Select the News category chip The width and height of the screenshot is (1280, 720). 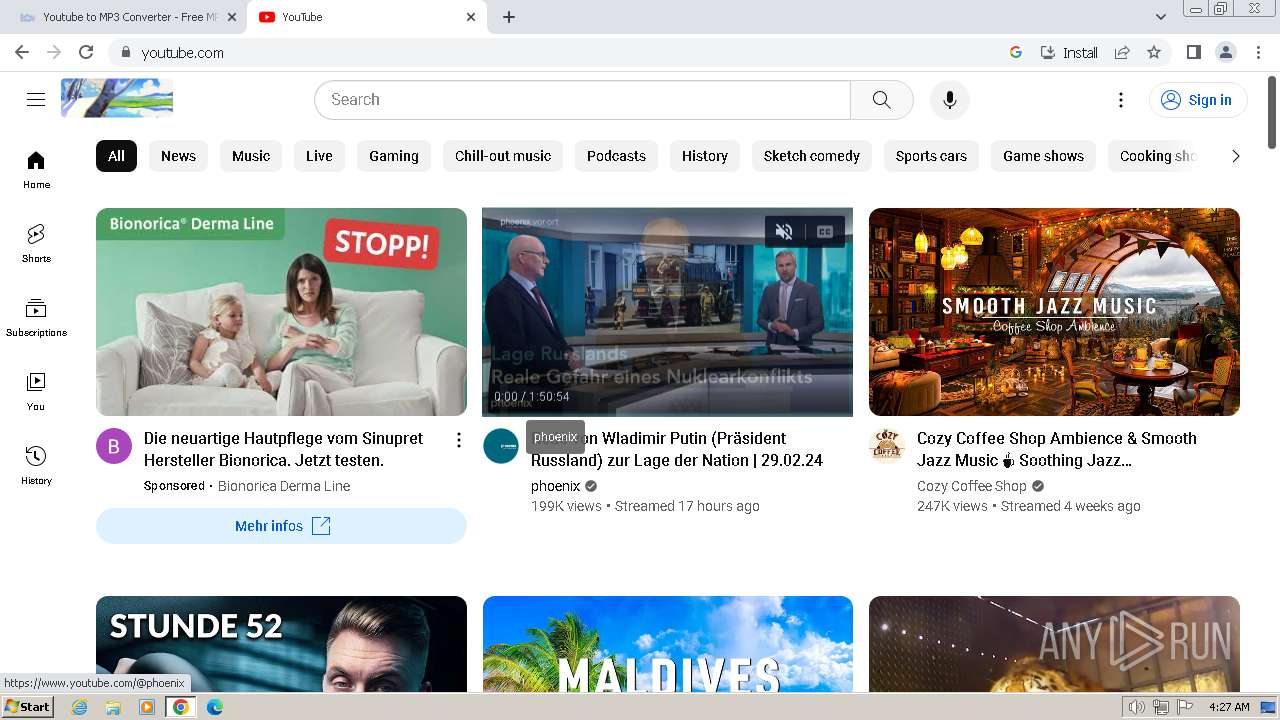pyautogui.click(x=178, y=156)
